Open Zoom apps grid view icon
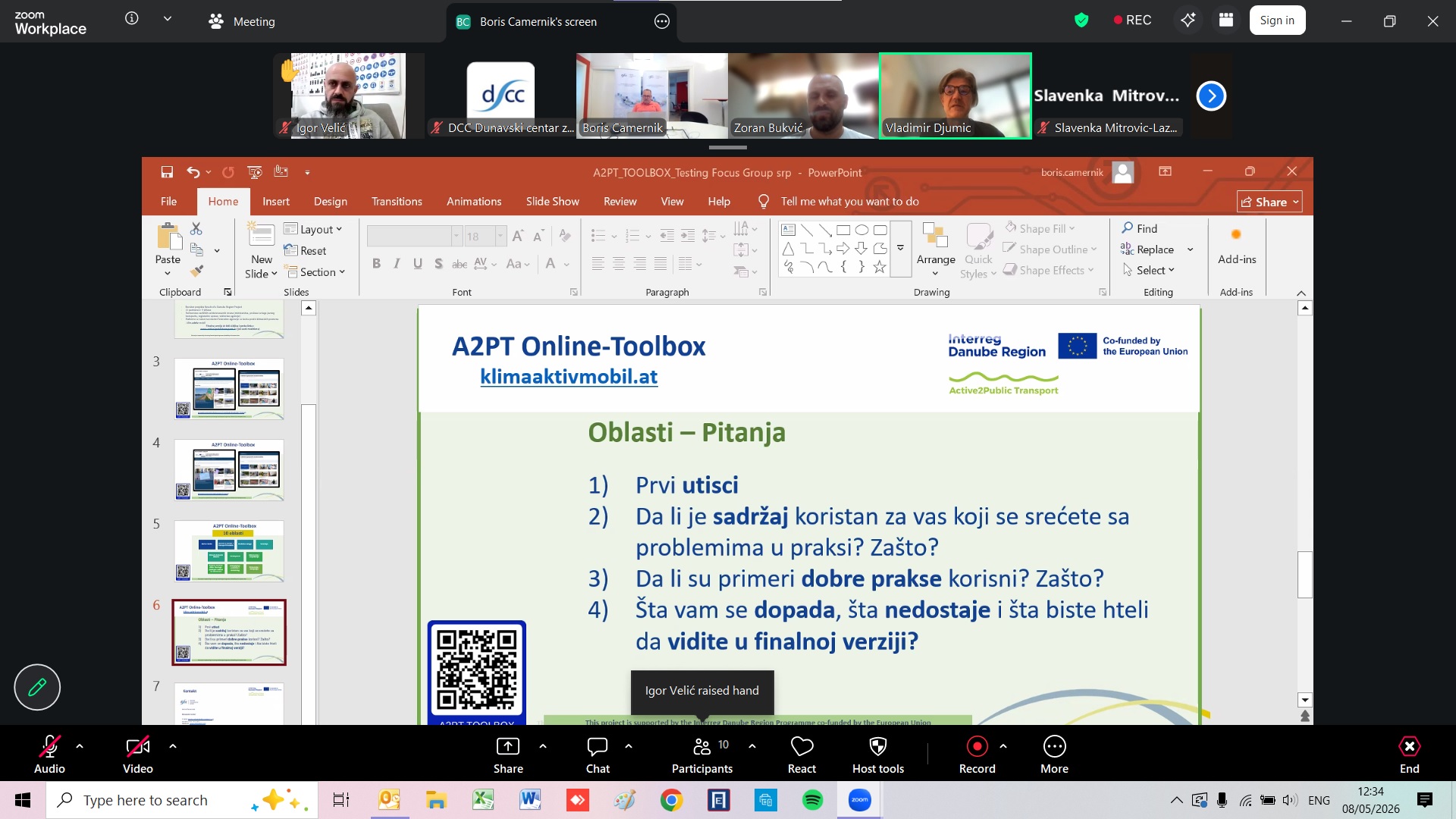The height and width of the screenshot is (819, 1456). 1226,20
